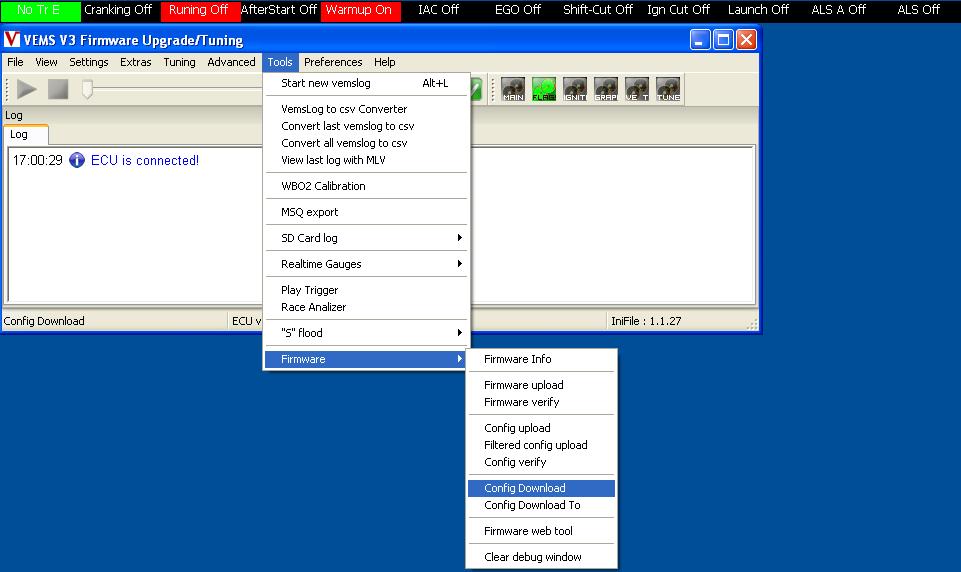The width and height of the screenshot is (961, 572).
Task: Choose Firmware upload
Action: pos(541,385)
